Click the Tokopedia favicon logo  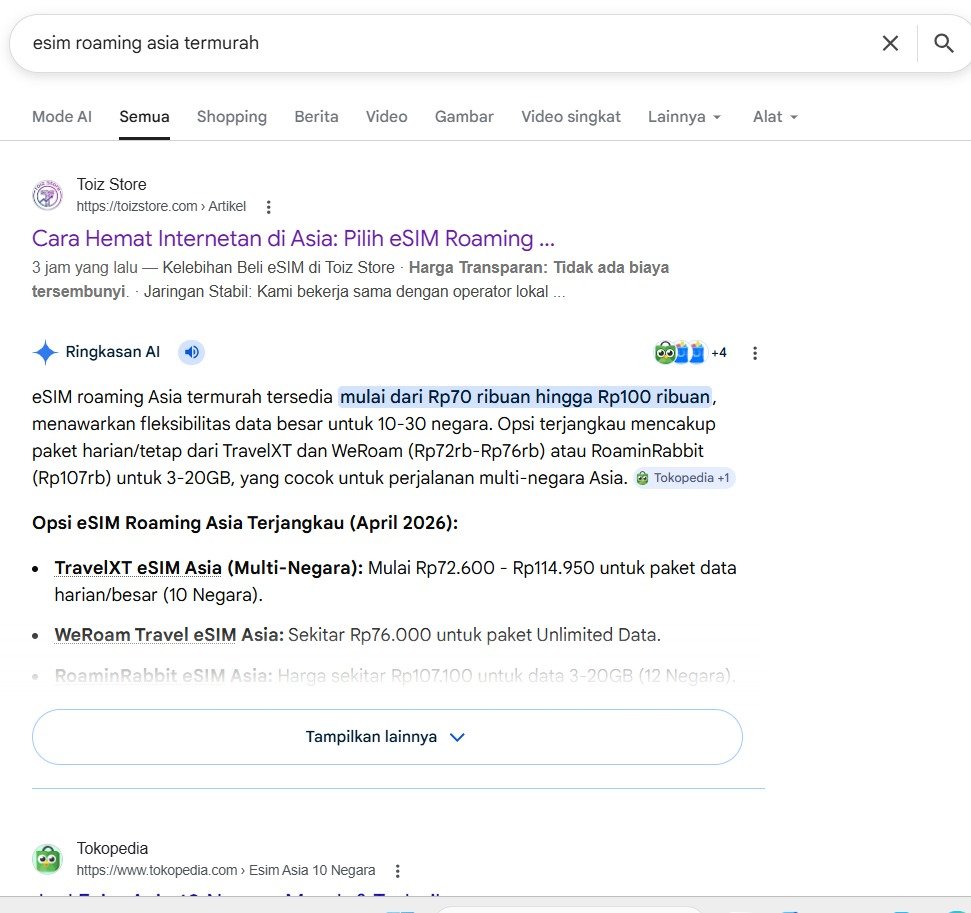(48, 859)
